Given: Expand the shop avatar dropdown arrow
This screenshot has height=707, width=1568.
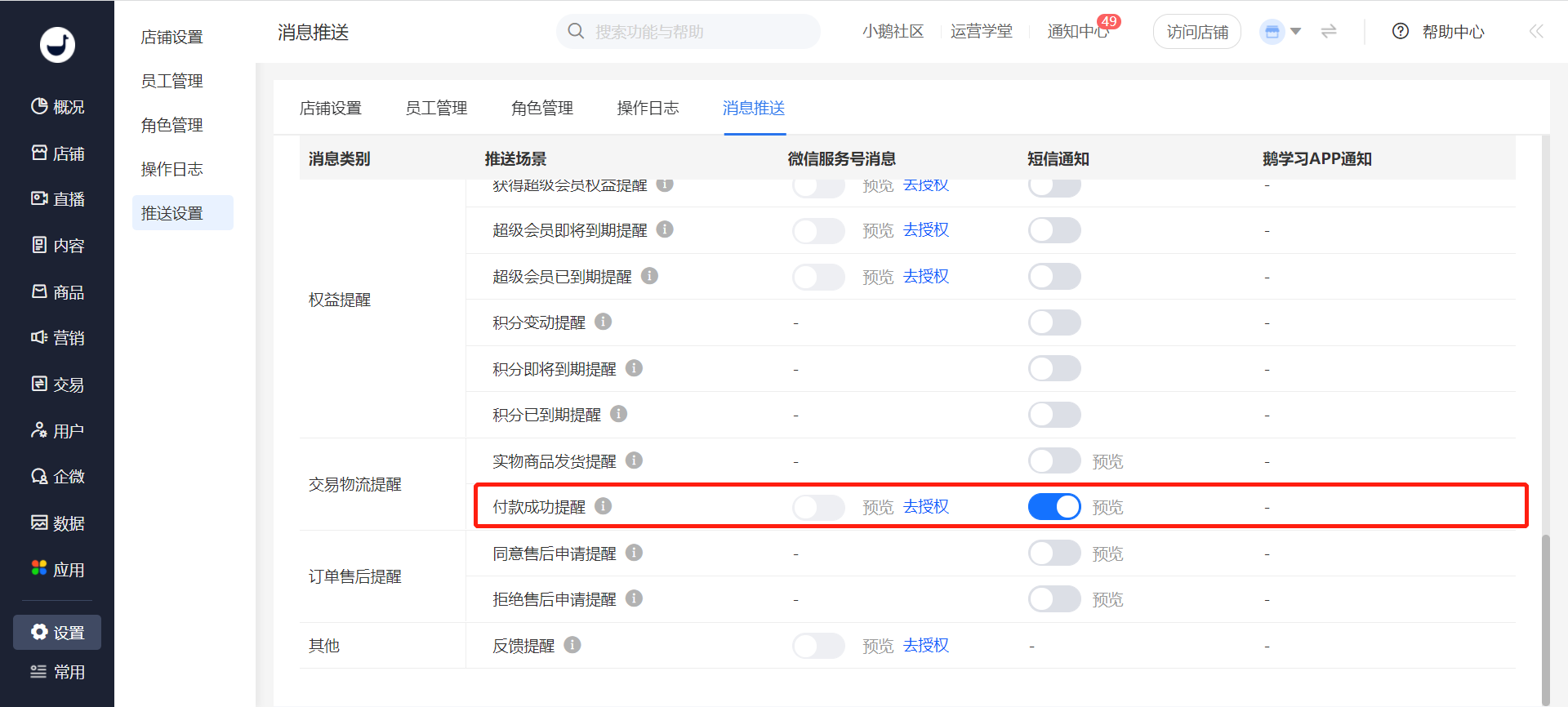Looking at the screenshot, I should [1295, 32].
